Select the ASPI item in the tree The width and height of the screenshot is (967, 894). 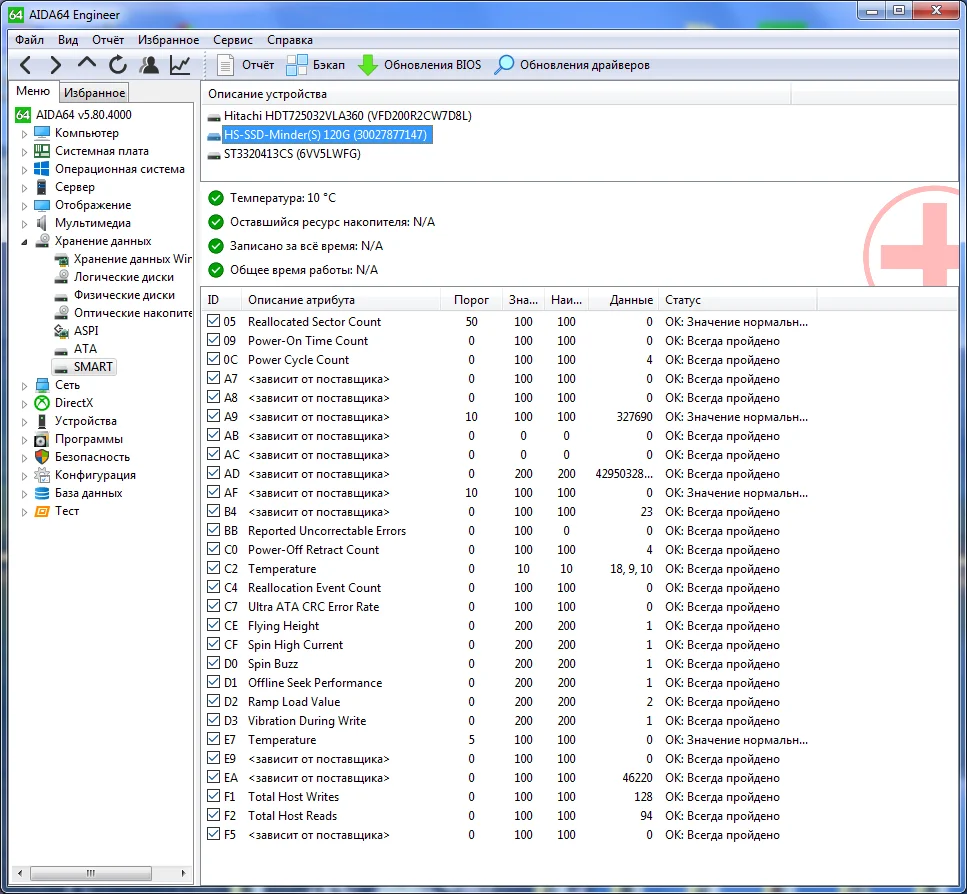click(86, 330)
